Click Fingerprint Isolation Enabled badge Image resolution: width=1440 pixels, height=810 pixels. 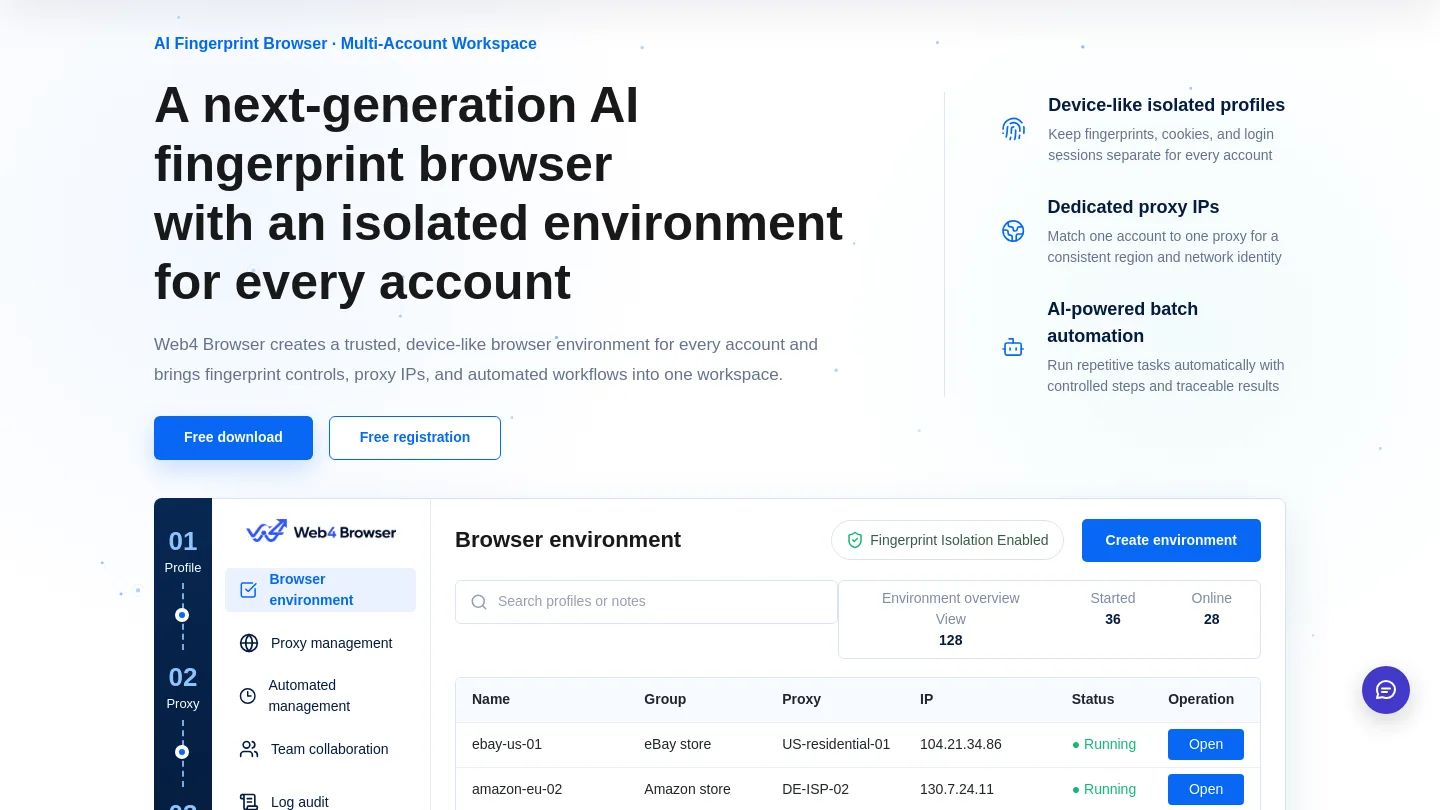(x=947, y=540)
